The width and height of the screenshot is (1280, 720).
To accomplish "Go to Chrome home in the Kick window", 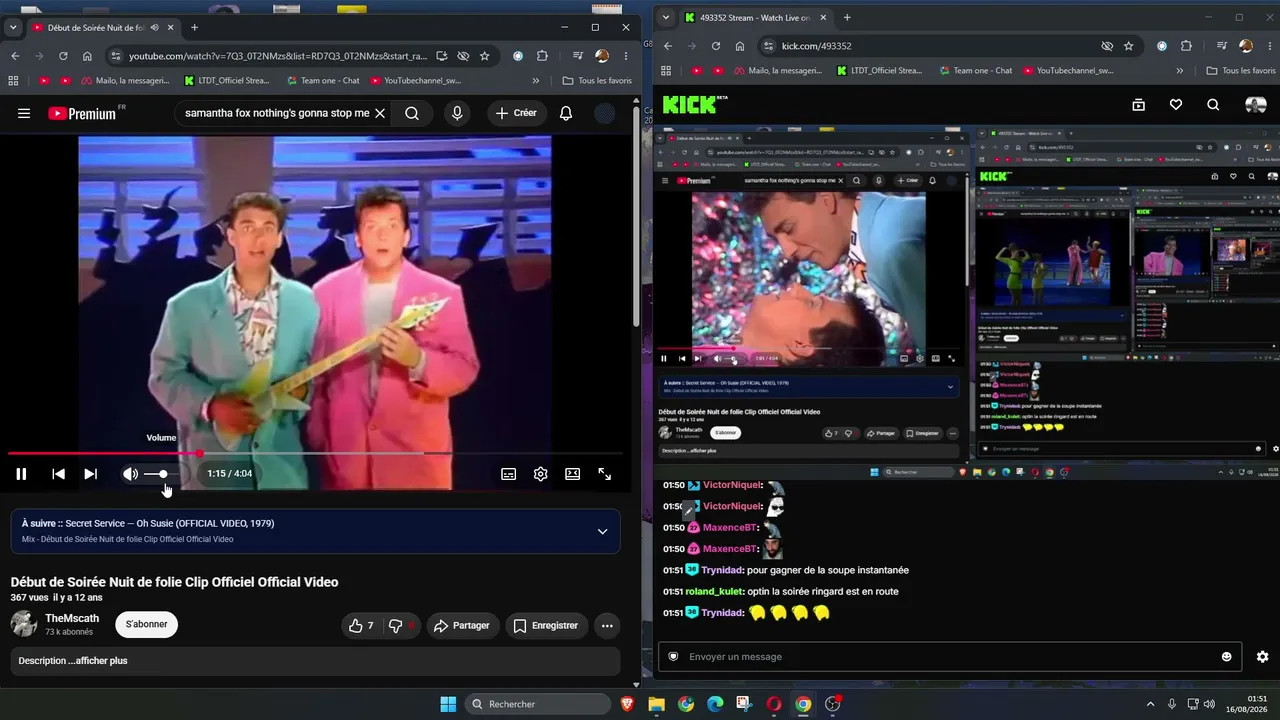I will pos(740,46).
